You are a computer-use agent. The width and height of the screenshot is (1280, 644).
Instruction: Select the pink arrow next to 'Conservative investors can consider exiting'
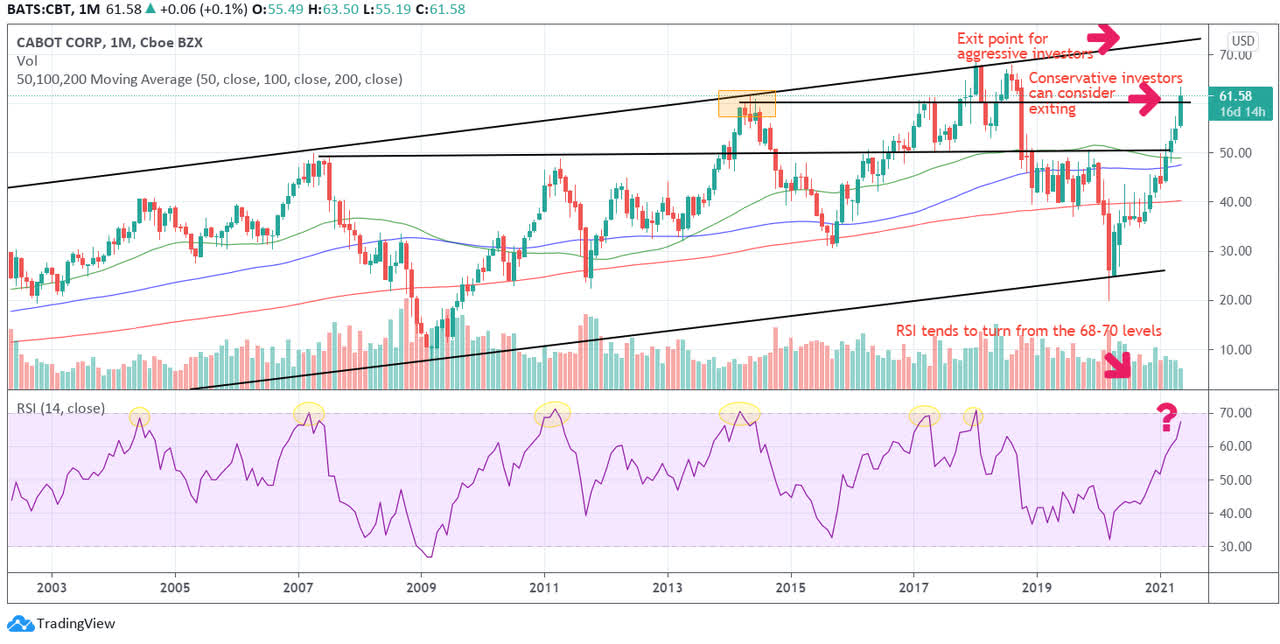click(1144, 99)
